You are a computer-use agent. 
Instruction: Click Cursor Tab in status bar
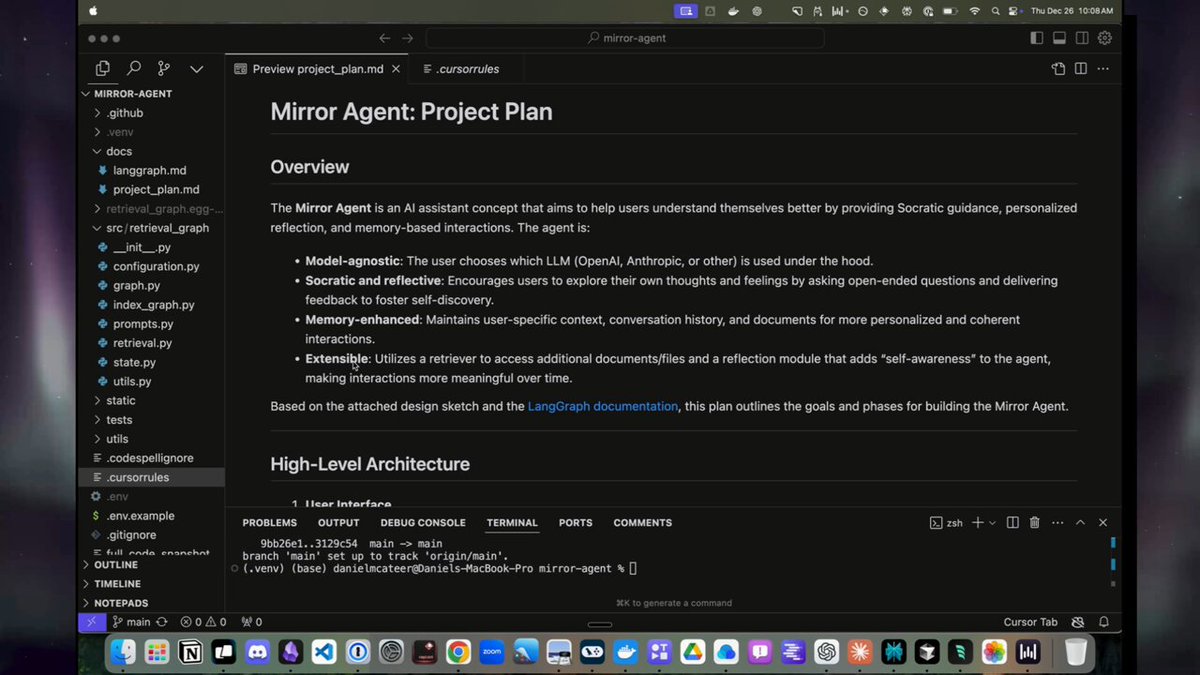point(1030,622)
